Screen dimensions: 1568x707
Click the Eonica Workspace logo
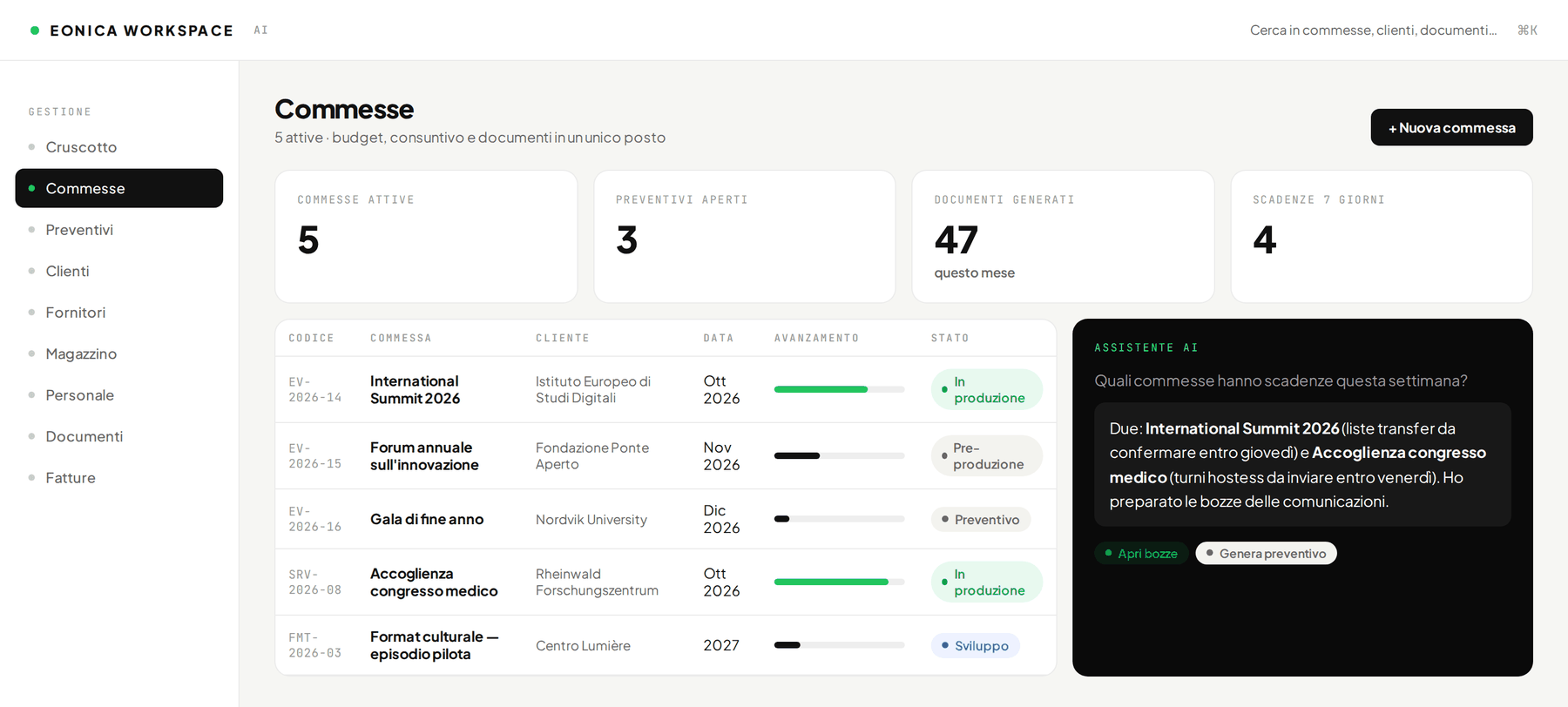pyautogui.click(x=132, y=30)
